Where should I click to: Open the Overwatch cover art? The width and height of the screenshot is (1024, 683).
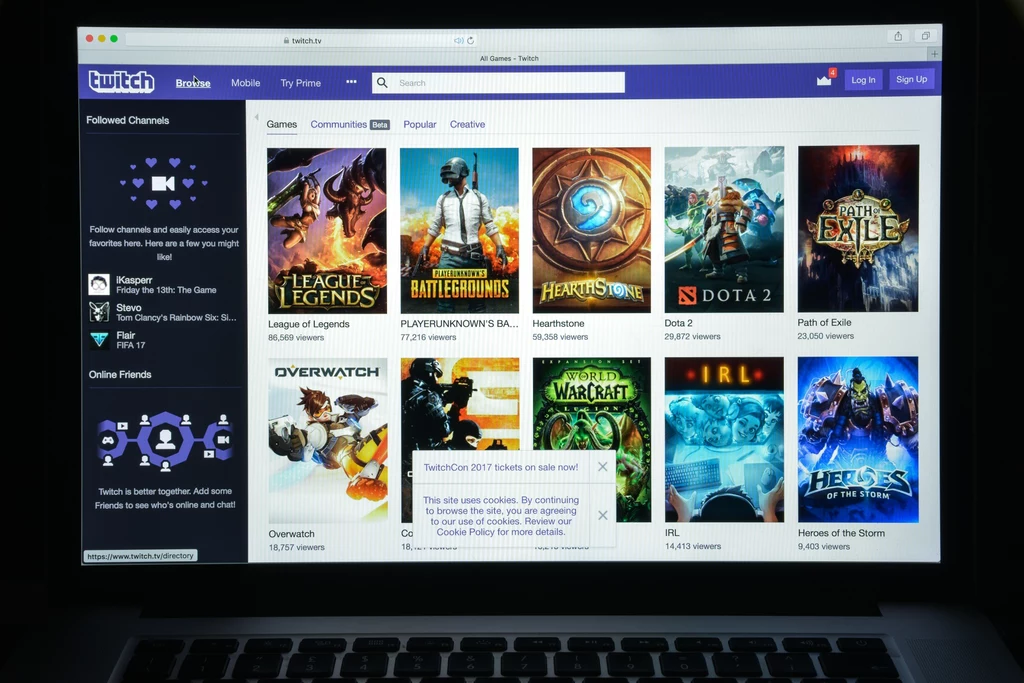[x=327, y=441]
